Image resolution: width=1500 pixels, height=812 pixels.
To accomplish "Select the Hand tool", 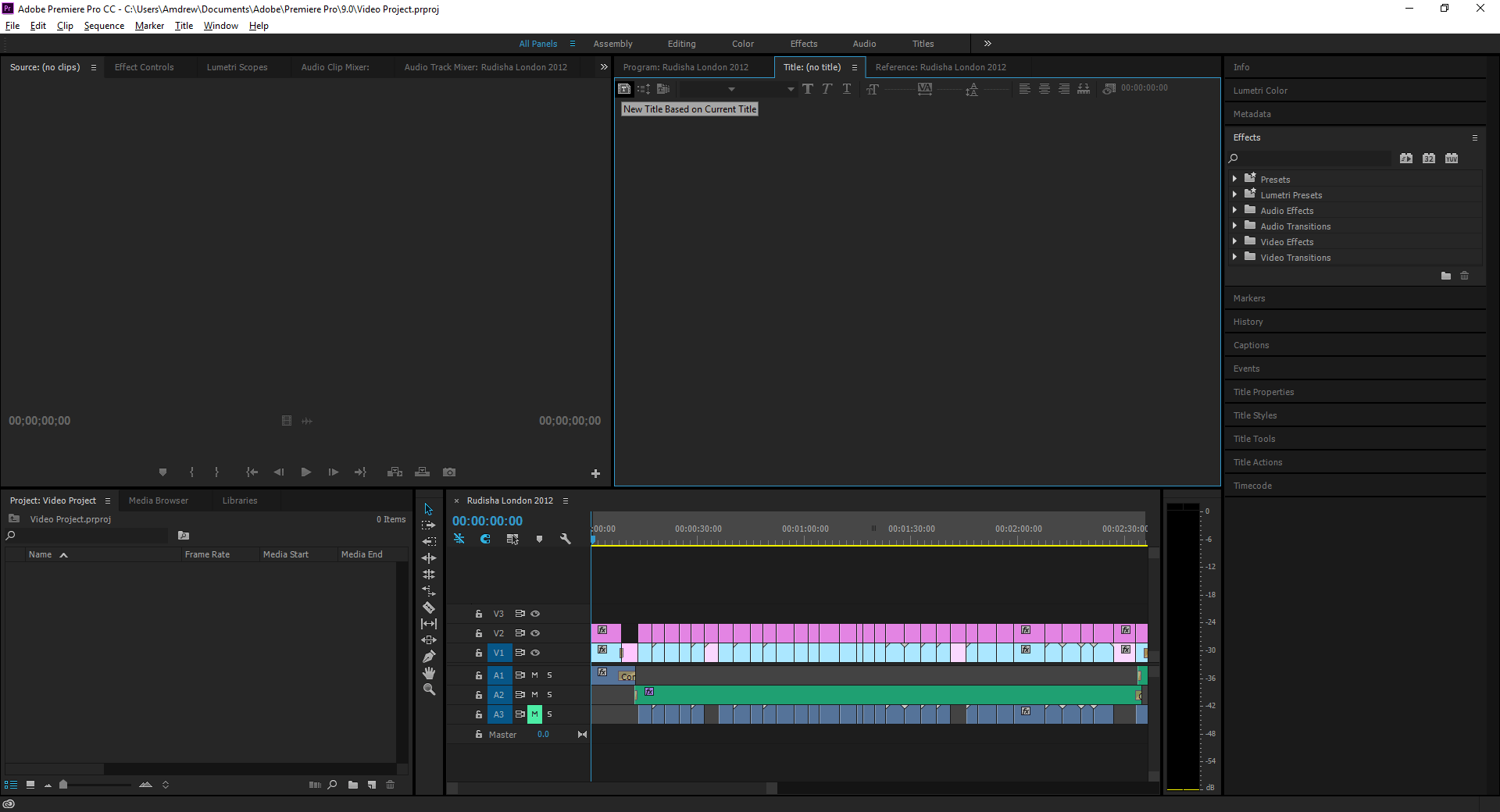I will [428, 673].
